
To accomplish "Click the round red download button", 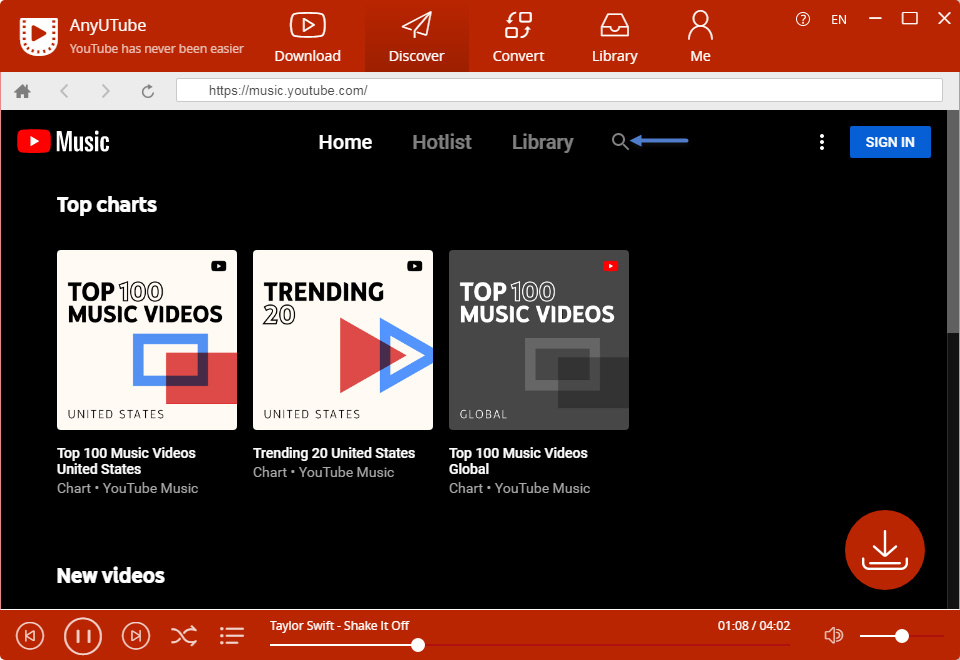I will tap(884, 550).
